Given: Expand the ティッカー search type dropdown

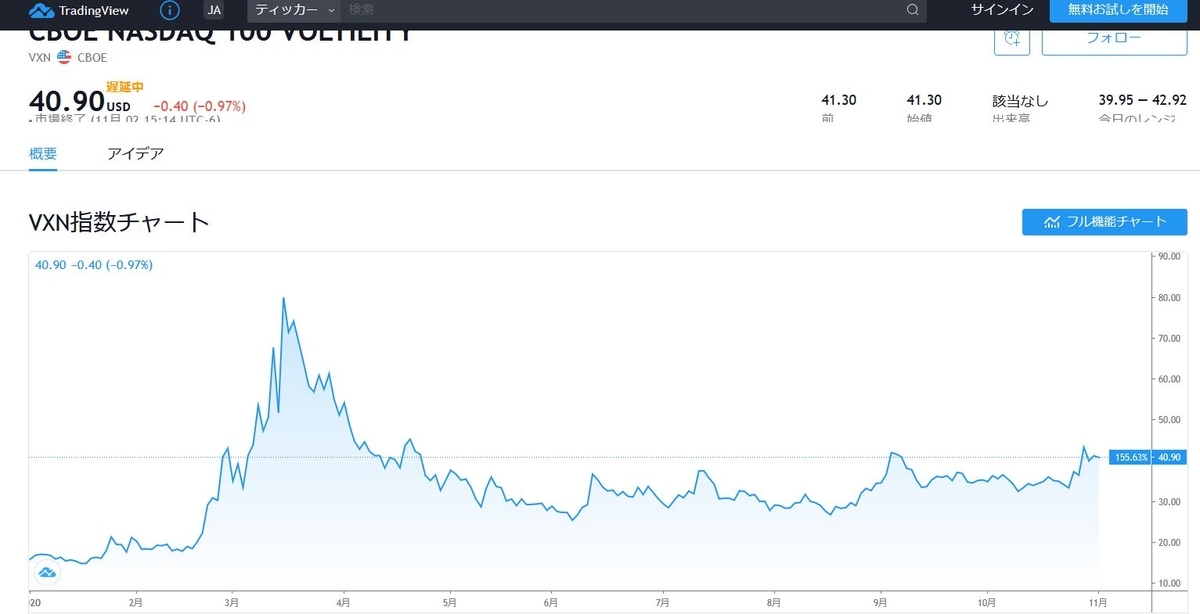Looking at the screenshot, I should click(294, 10).
